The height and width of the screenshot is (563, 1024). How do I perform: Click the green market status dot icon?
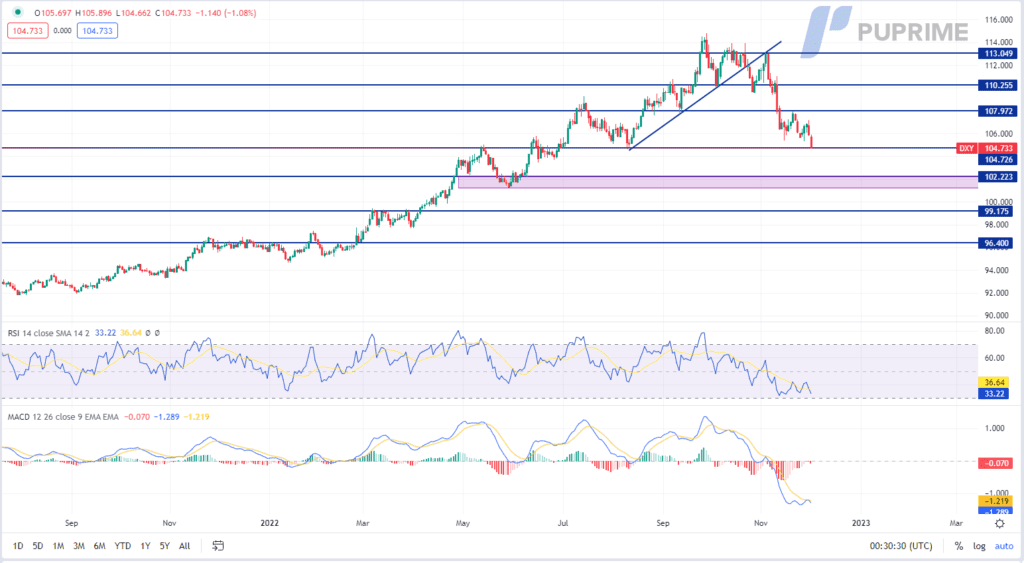click(x=17, y=12)
